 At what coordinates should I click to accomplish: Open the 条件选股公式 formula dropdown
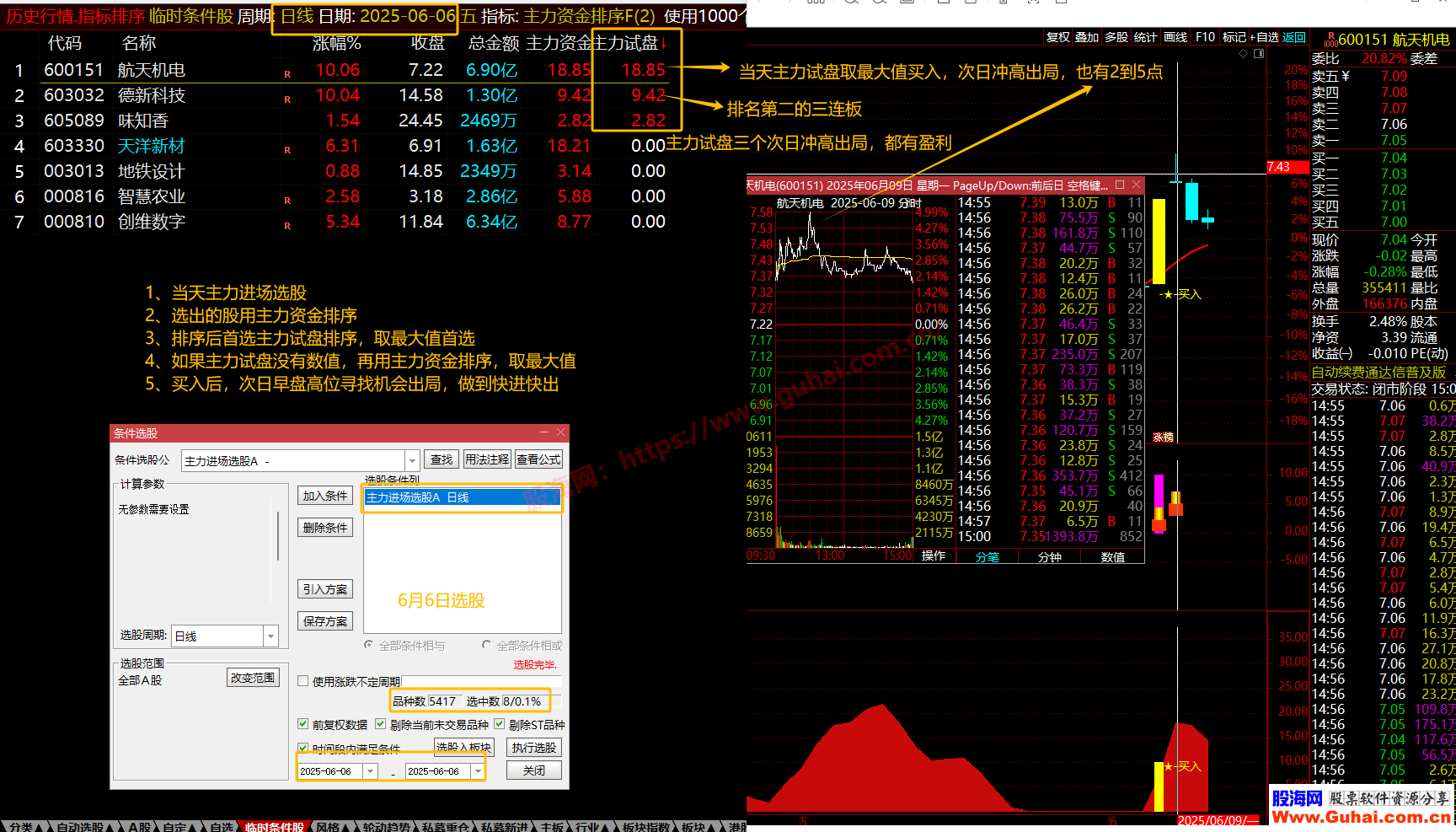point(412,460)
